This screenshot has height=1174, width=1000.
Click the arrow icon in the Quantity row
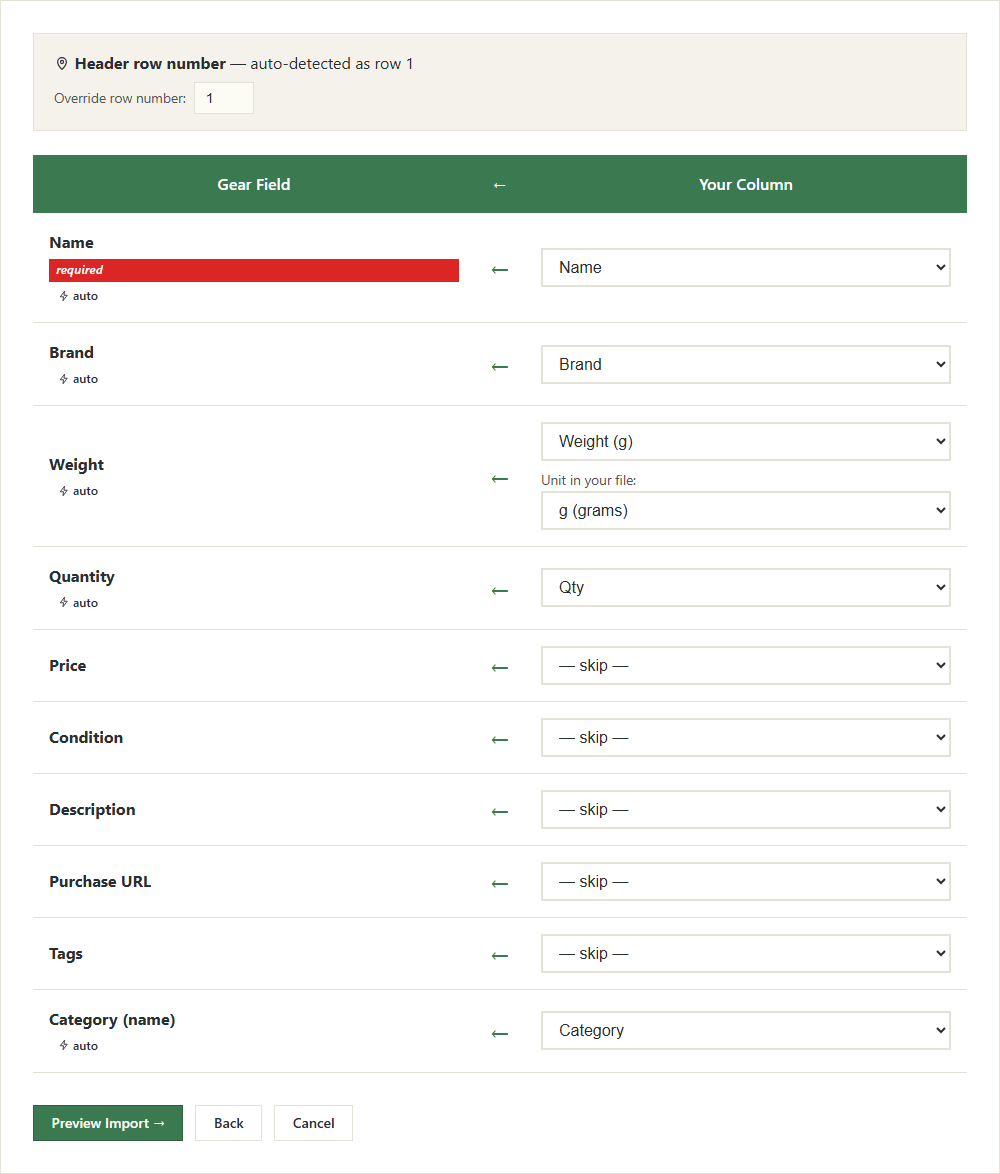point(500,591)
